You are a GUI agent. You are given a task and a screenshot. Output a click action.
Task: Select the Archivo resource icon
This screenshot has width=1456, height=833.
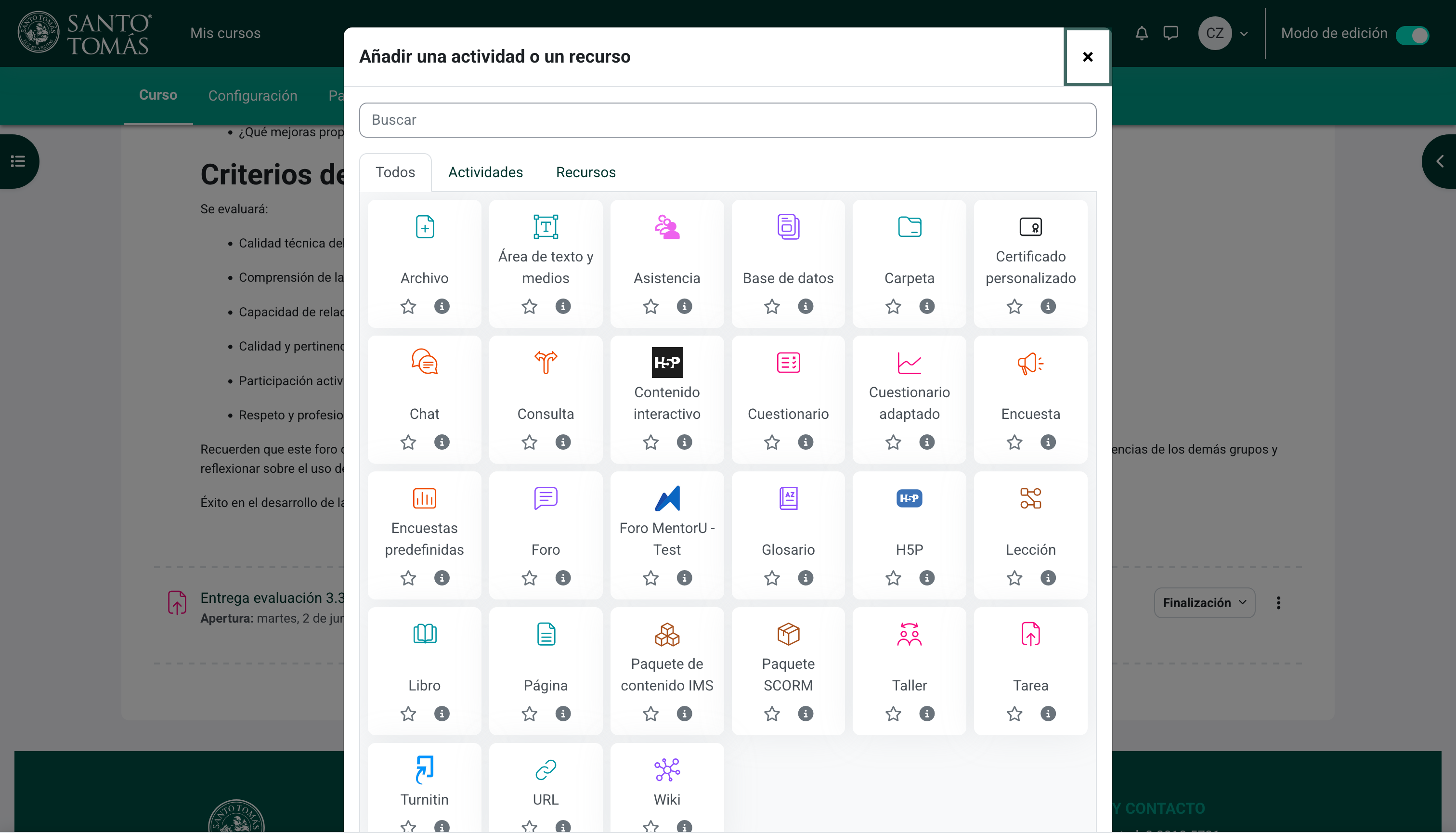coord(425,227)
